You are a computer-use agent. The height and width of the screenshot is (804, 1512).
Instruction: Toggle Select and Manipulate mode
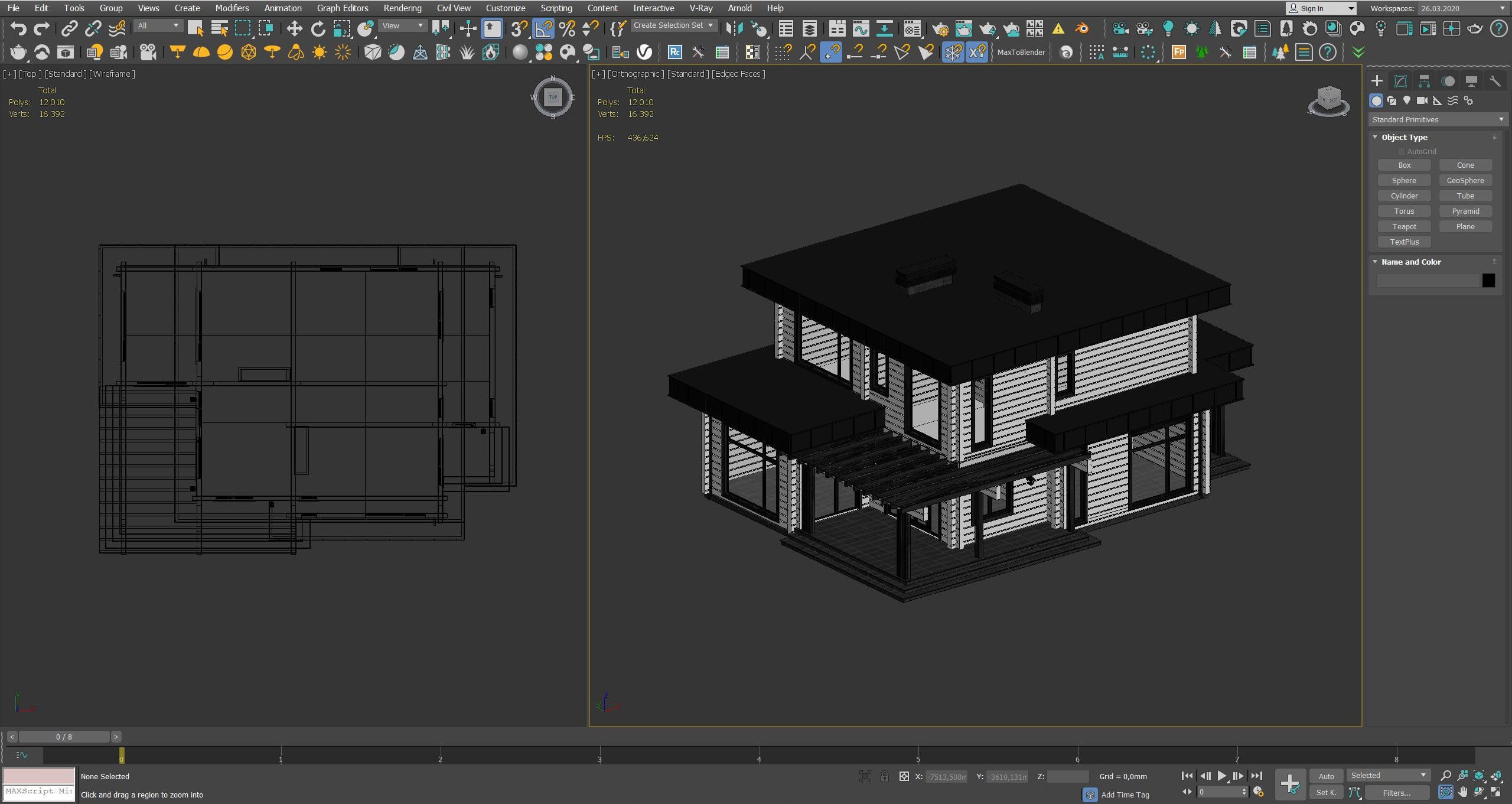(x=468, y=28)
